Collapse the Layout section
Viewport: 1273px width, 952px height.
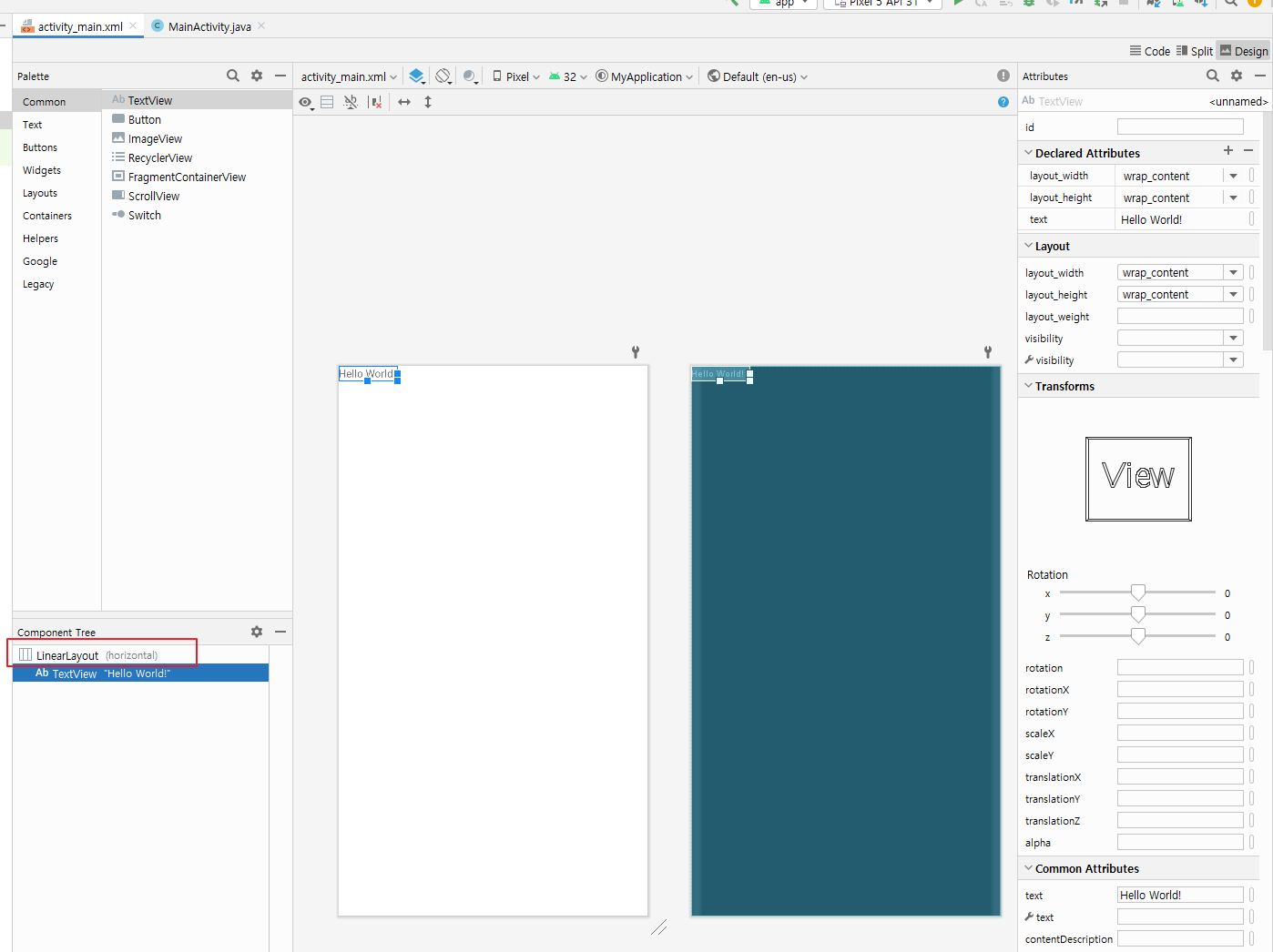coord(1029,246)
